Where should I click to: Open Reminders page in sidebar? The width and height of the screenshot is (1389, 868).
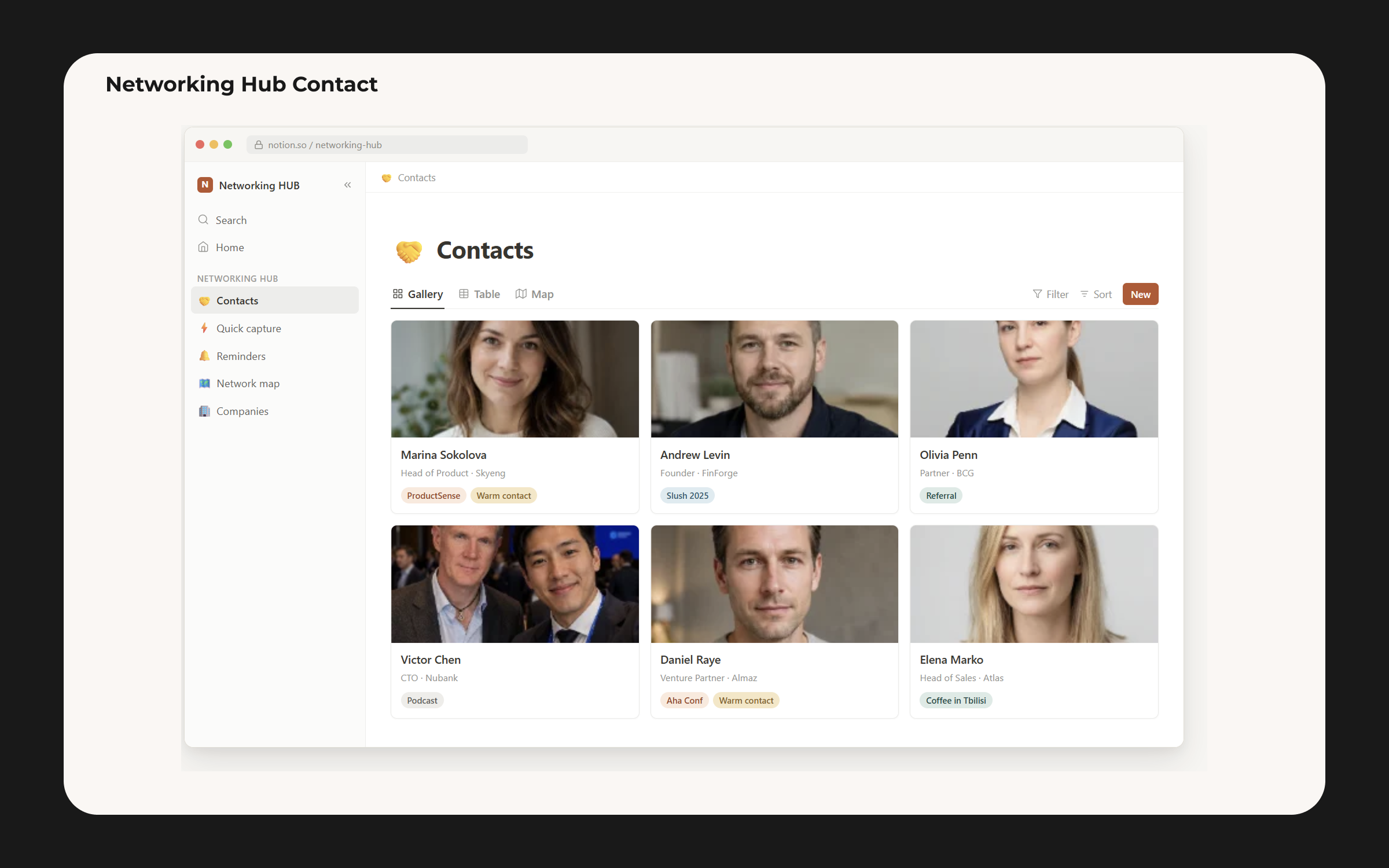[275, 356]
